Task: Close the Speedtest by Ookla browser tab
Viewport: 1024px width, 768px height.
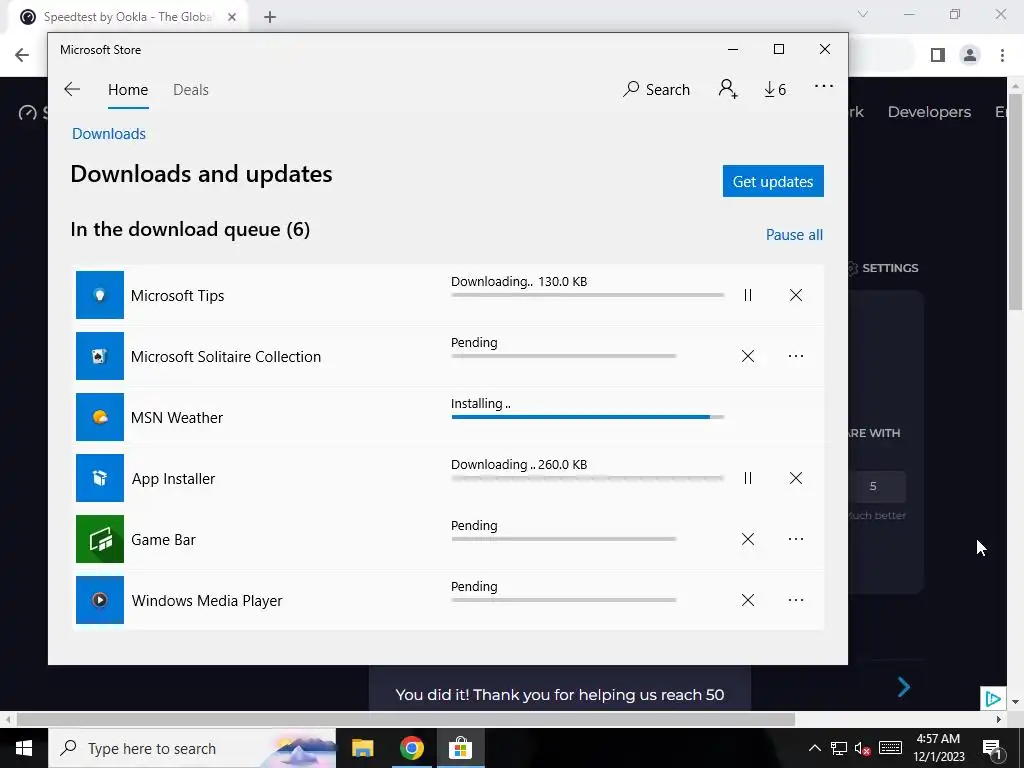Action: click(x=232, y=17)
